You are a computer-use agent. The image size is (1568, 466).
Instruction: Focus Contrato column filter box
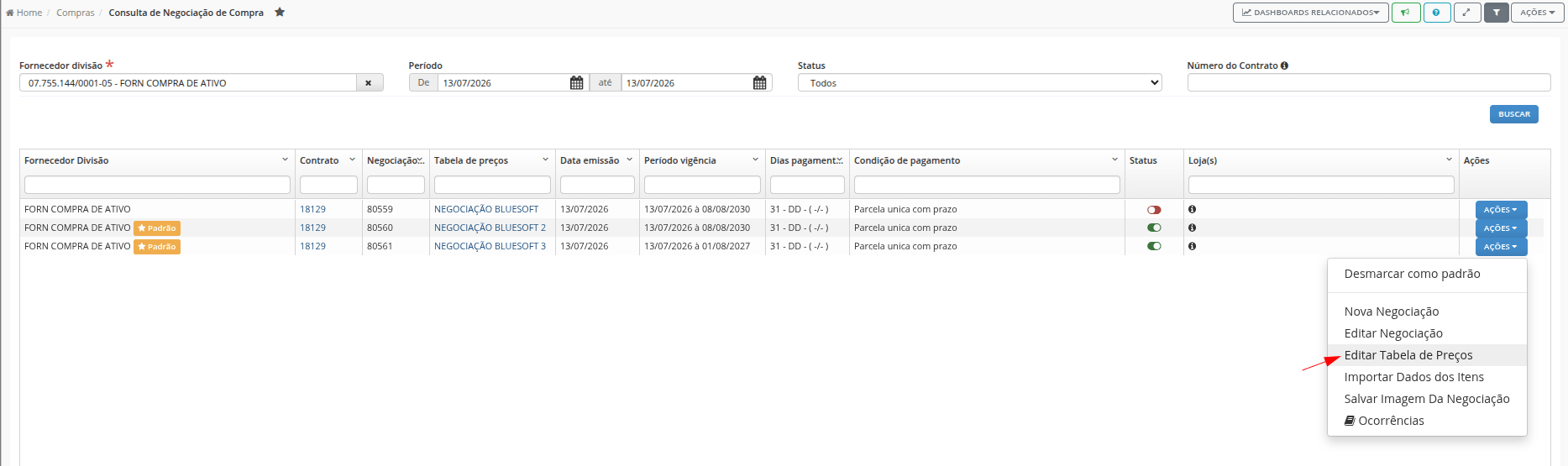click(x=328, y=185)
